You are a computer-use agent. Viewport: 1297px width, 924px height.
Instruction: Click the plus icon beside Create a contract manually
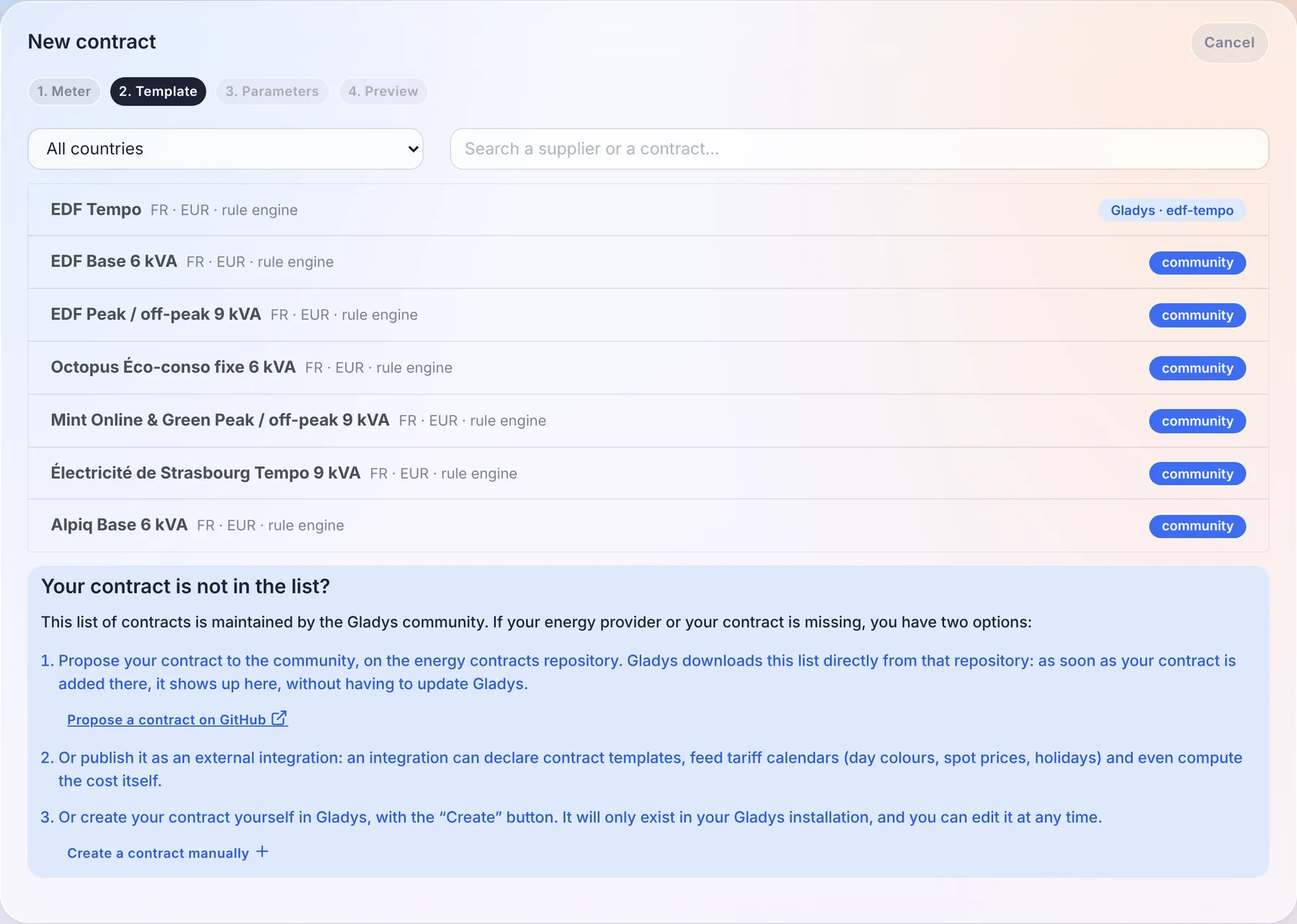click(262, 852)
